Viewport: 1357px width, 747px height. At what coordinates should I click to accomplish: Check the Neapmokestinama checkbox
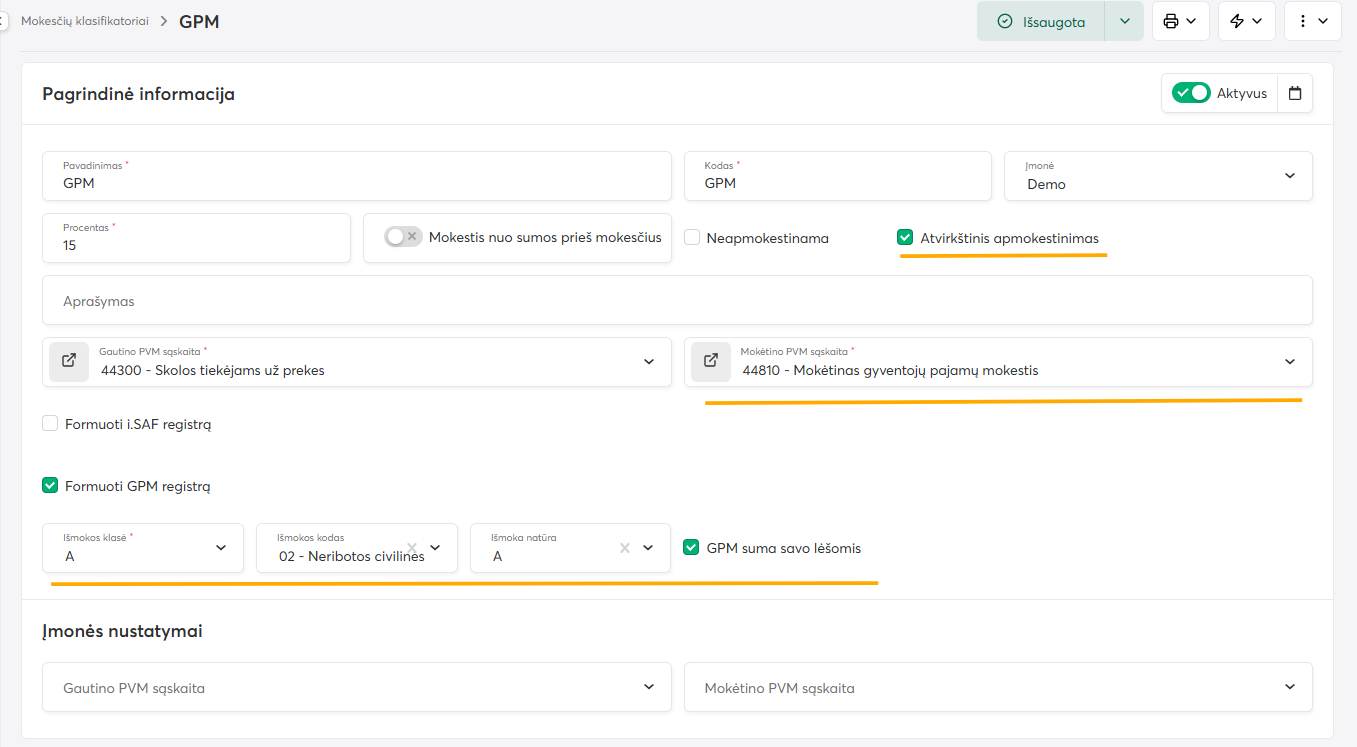tap(692, 238)
